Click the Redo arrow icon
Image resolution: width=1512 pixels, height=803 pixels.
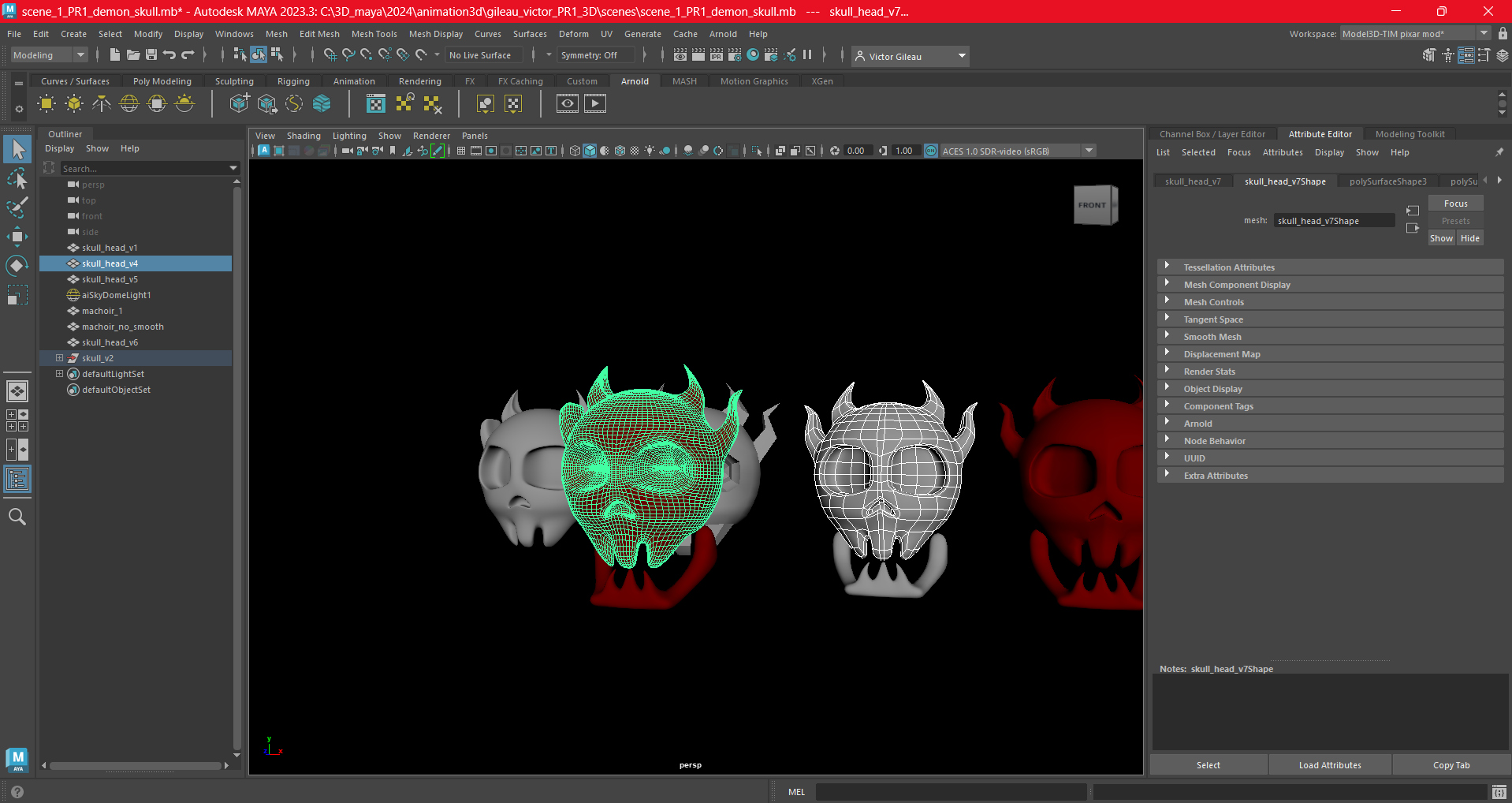[188, 54]
